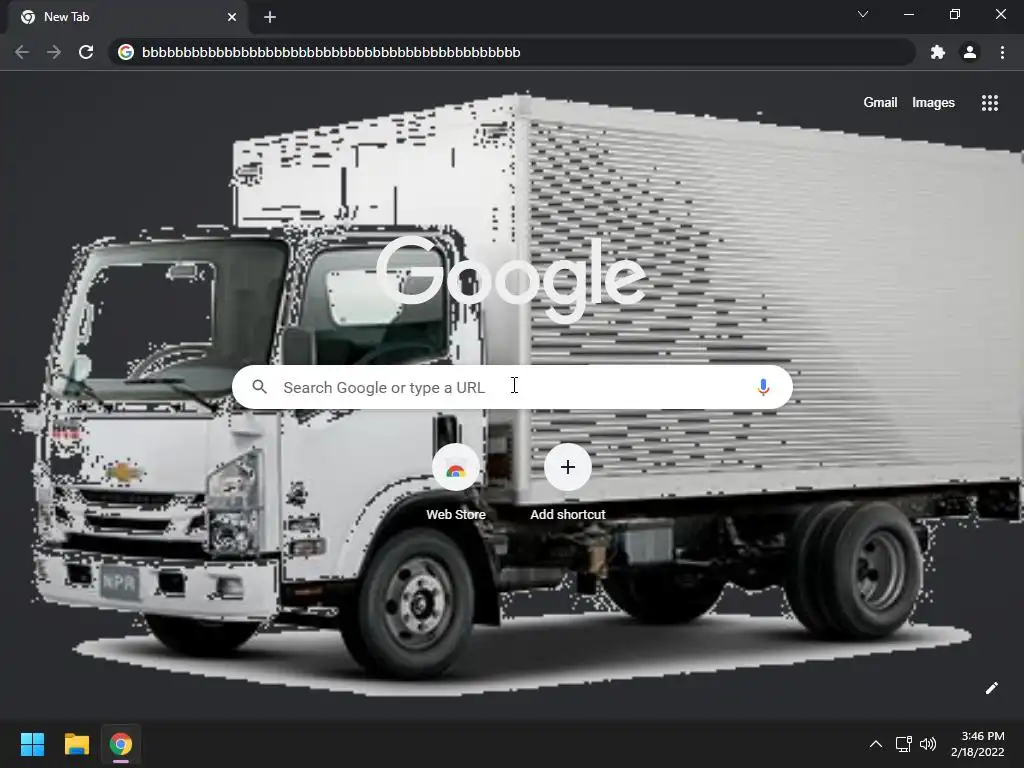Open a new tab with the plus button
The width and height of the screenshot is (1024, 768).
(x=270, y=18)
